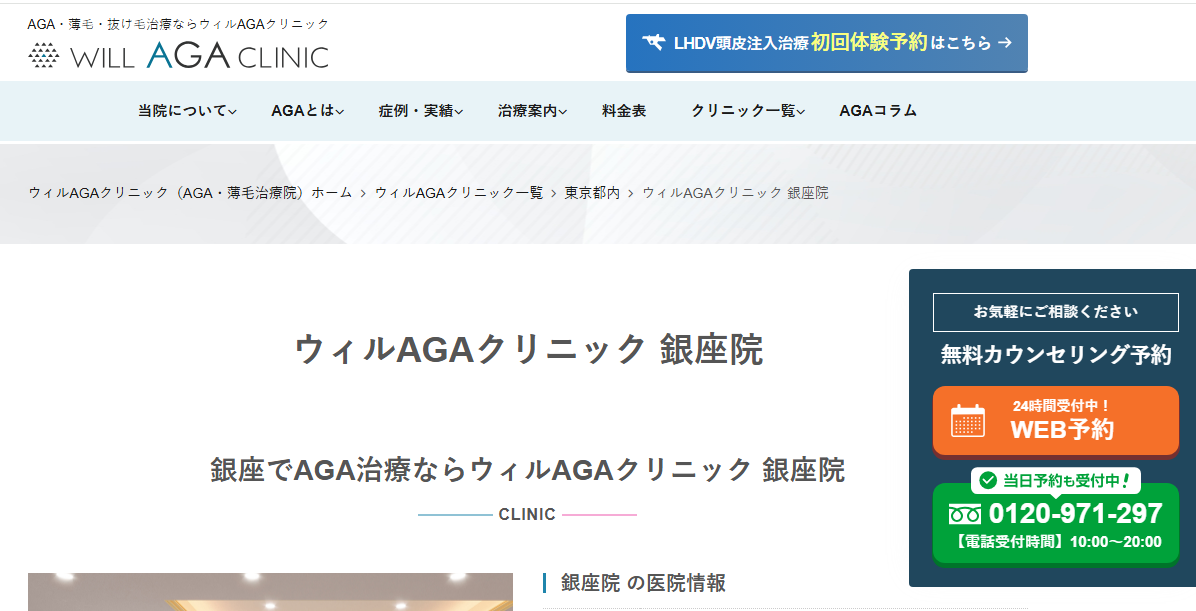The image size is (1196, 611).
Task: Click 銀座でAGA治療なら heading
Action: click(x=528, y=470)
